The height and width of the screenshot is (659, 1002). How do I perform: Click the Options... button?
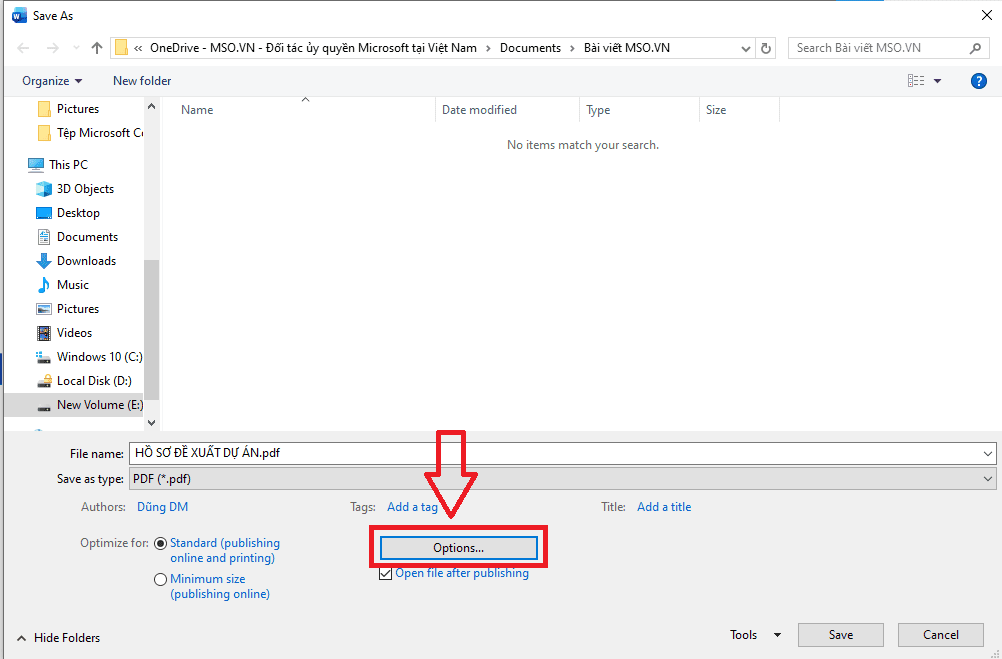point(458,548)
